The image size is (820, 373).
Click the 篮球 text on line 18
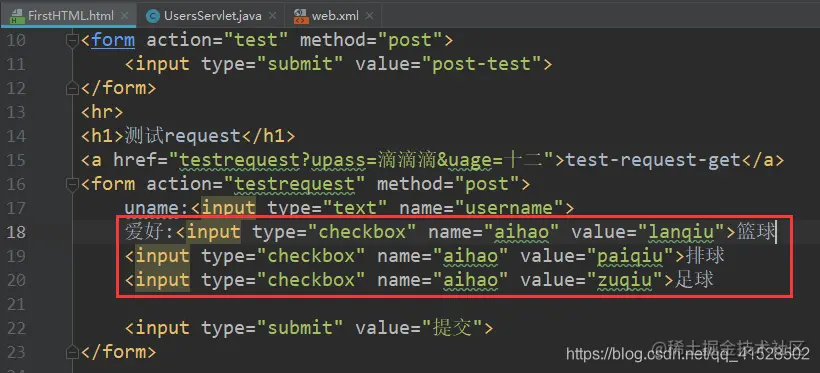pyautogui.click(x=756, y=232)
